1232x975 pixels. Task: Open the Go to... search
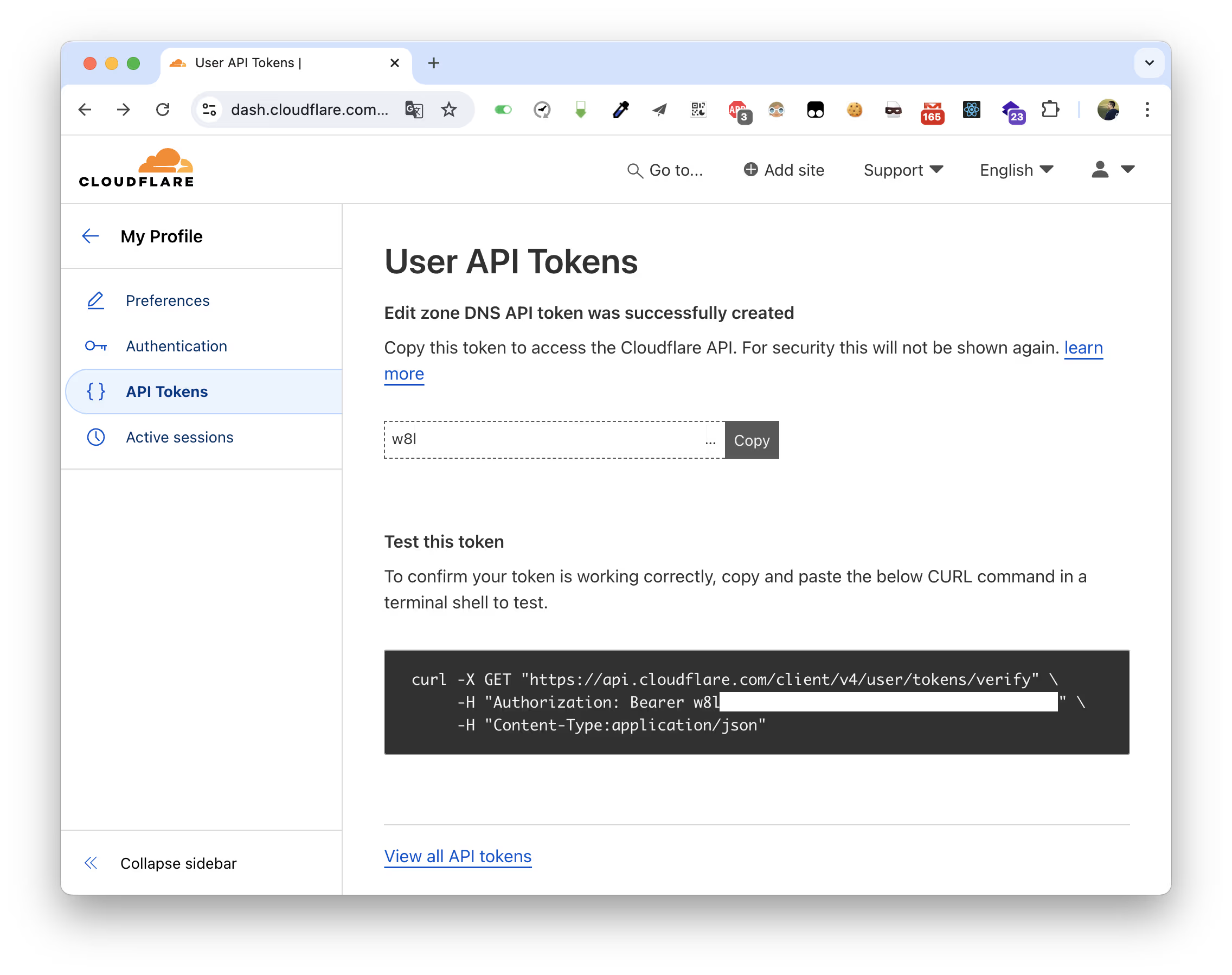pos(664,170)
